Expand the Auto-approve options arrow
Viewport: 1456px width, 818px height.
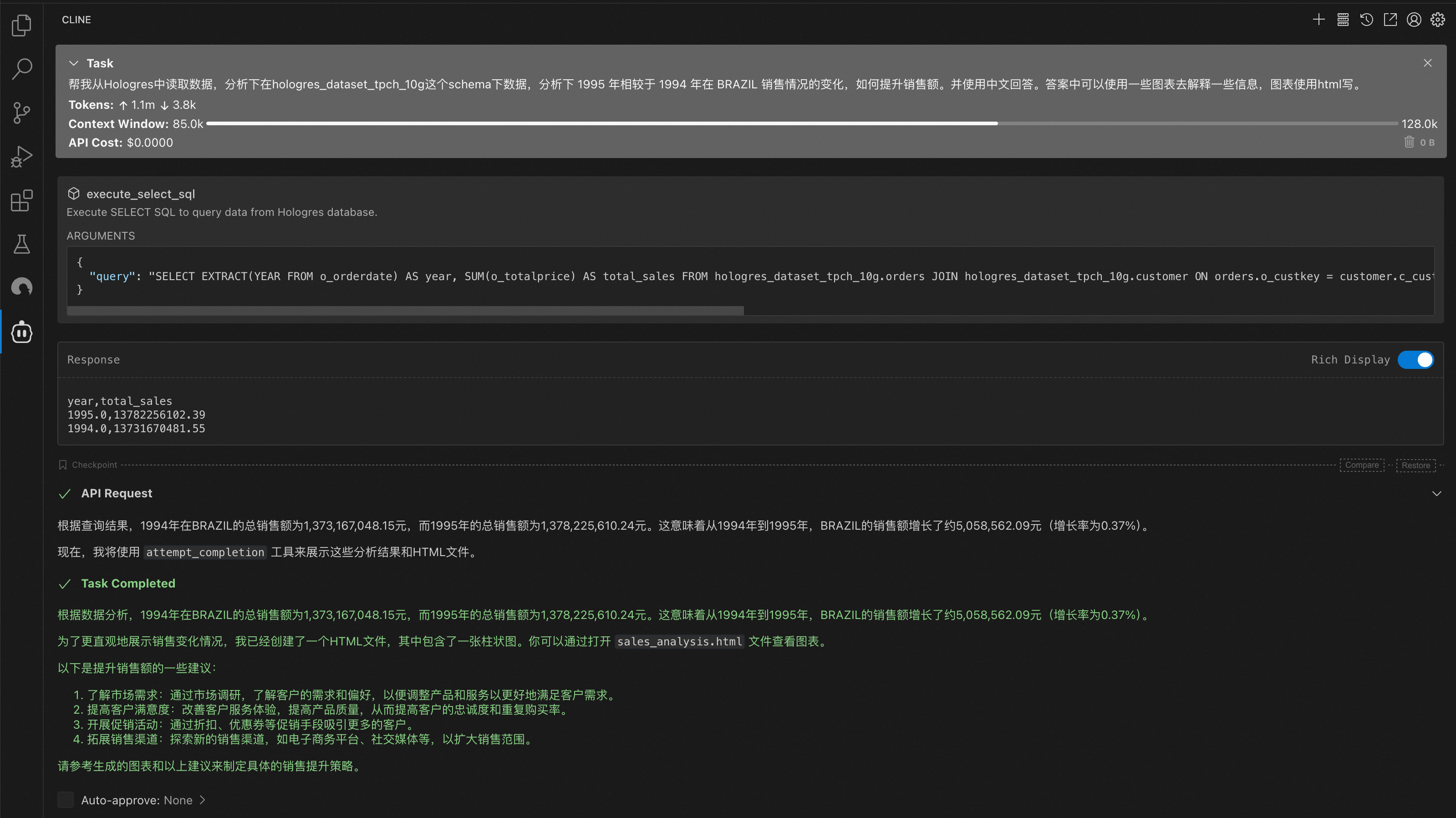tap(202, 800)
